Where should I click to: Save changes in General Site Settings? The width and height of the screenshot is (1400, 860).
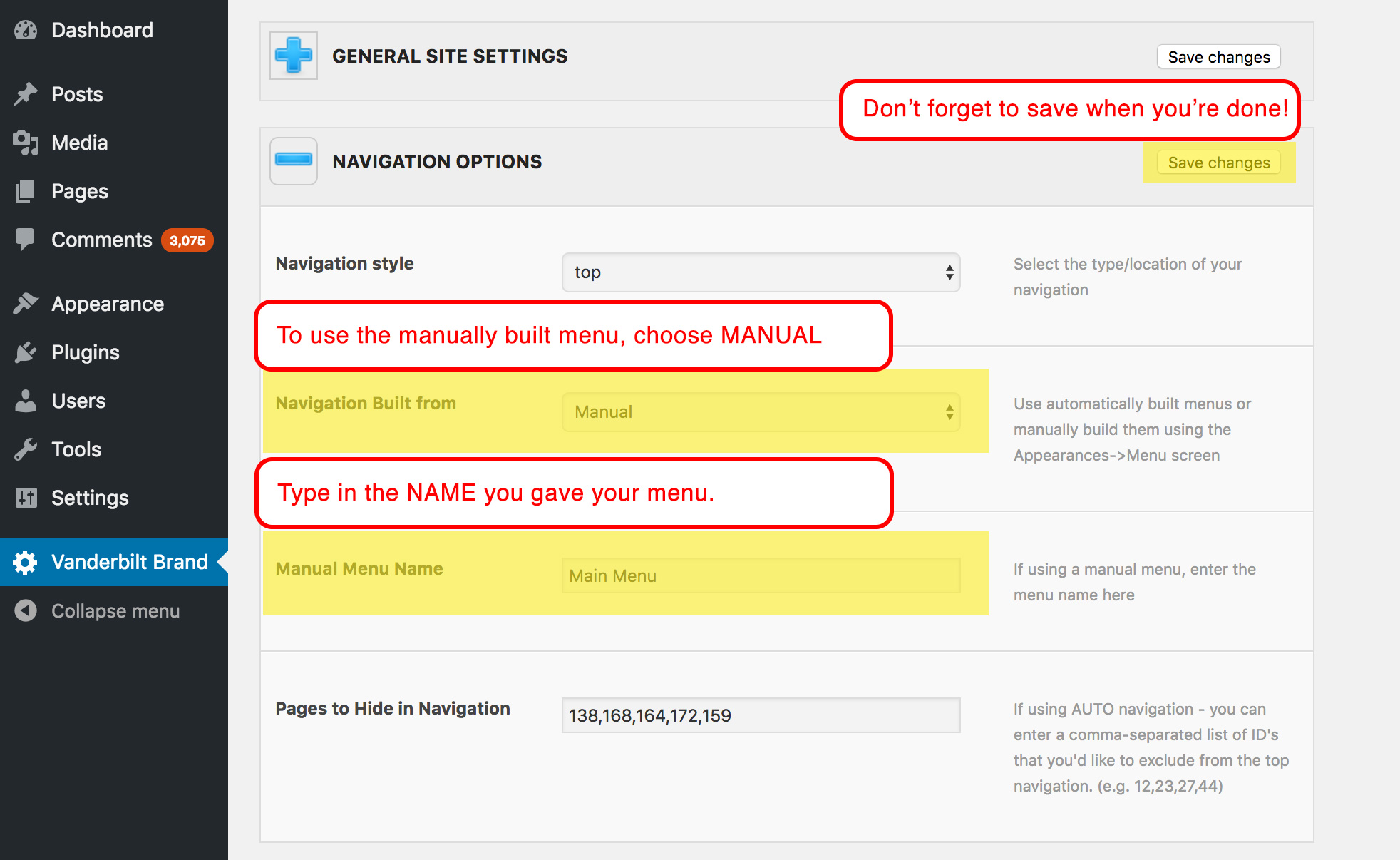pos(1218,57)
